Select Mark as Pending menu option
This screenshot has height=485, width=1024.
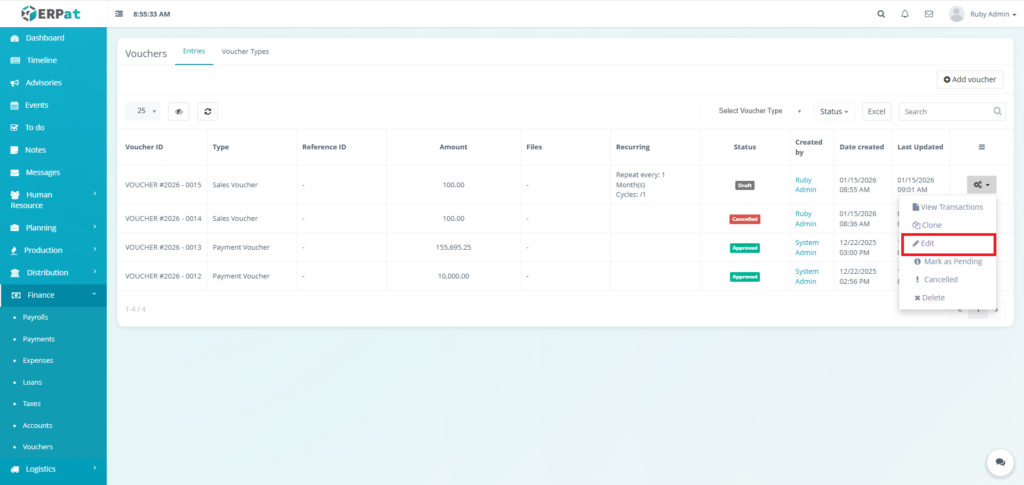coord(948,262)
